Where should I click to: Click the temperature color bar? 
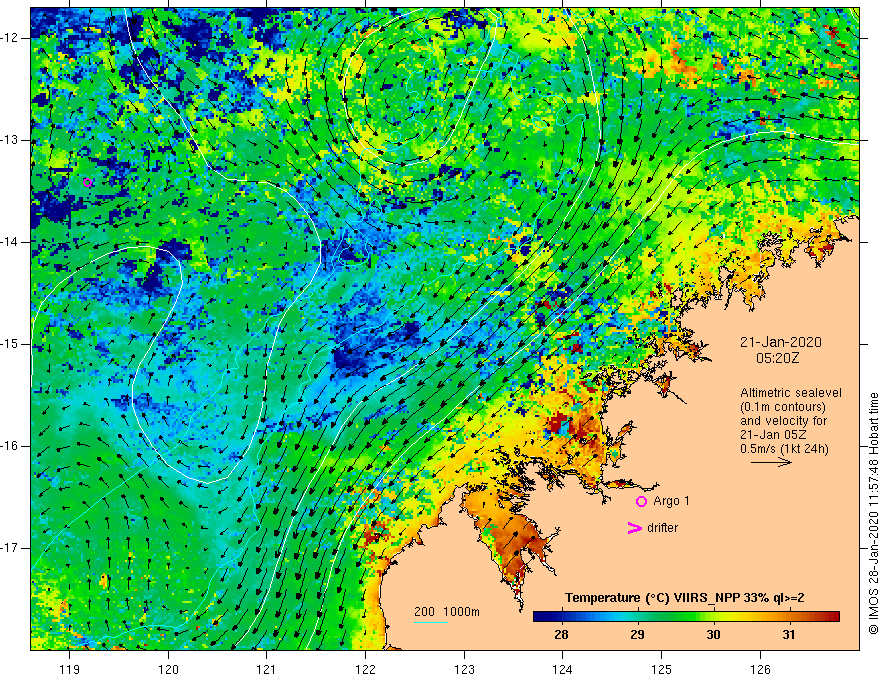(686, 617)
